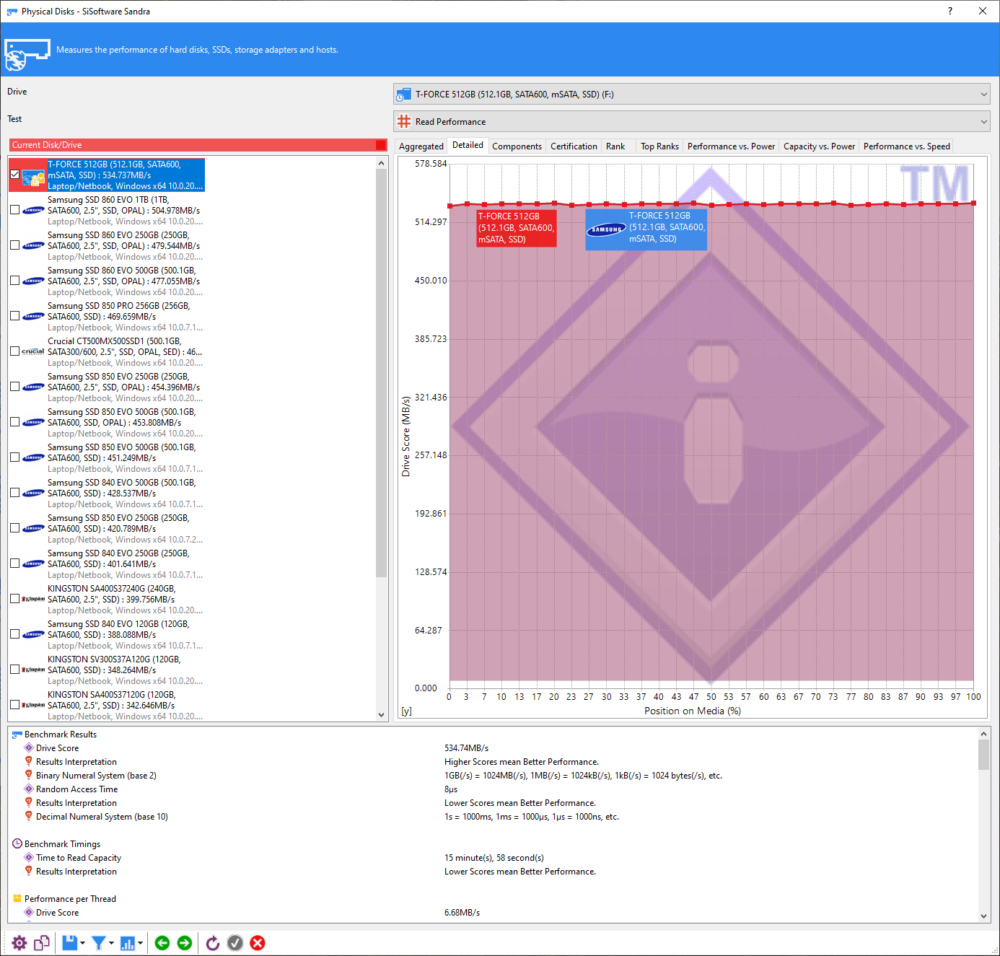Click the hash icon beside Read Performance
The image size is (1000, 956).
coord(404,121)
